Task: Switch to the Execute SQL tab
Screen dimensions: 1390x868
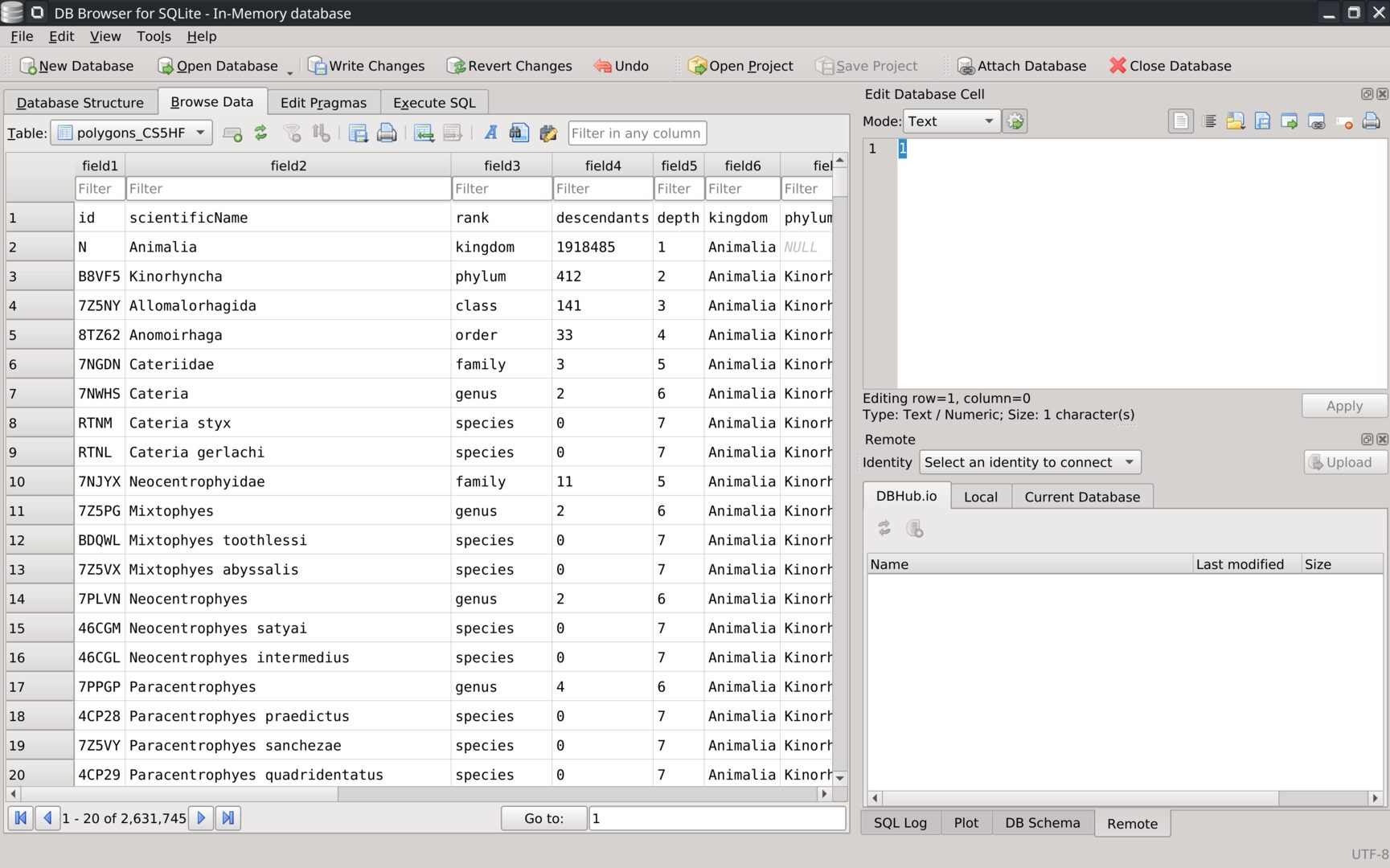Action: click(434, 103)
